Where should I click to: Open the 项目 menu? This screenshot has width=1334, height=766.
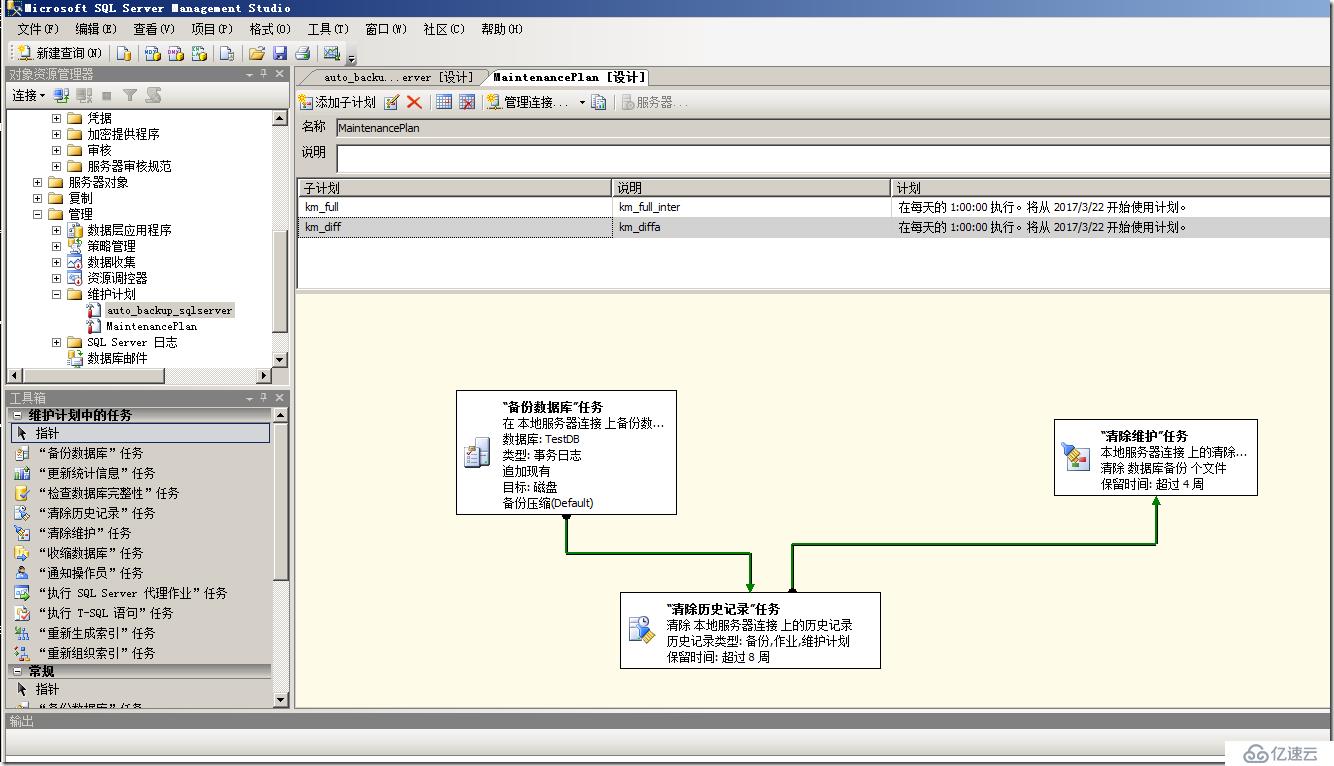[x=212, y=29]
